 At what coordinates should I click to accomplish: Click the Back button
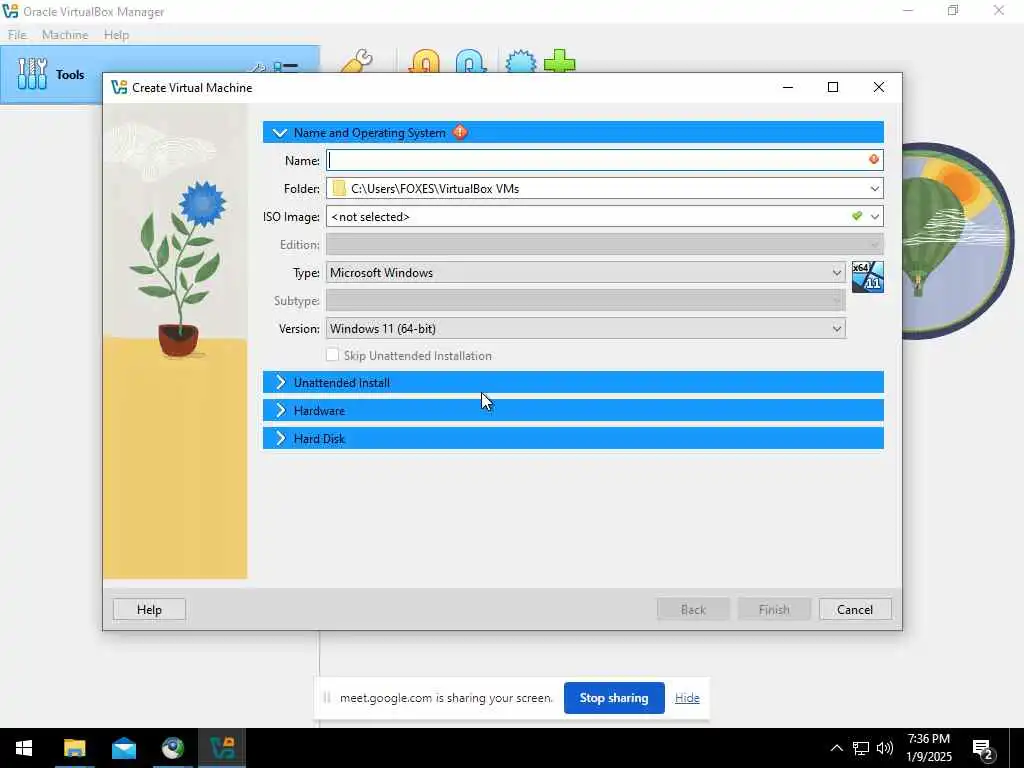(693, 609)
